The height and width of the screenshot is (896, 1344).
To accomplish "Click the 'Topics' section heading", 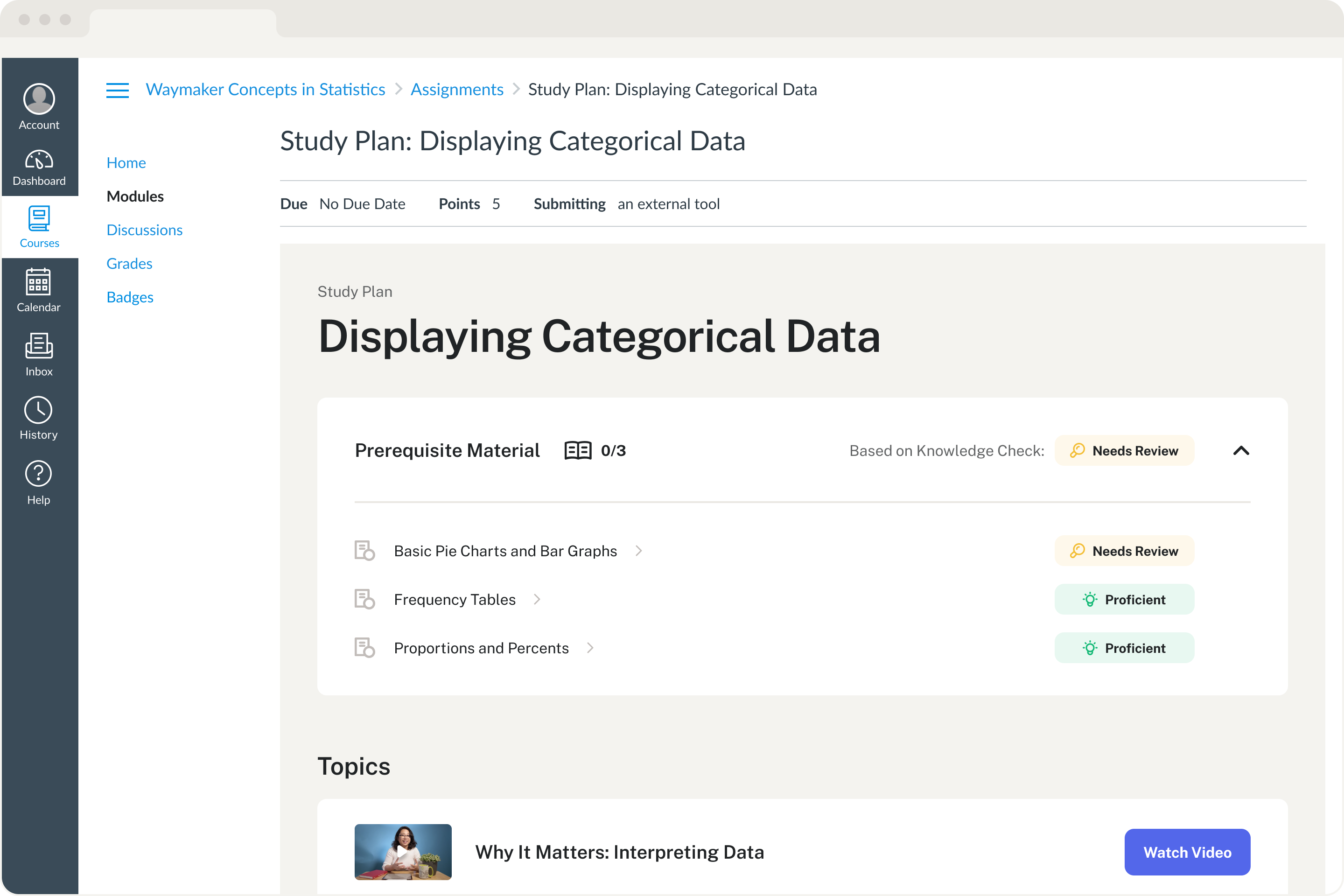I will 354,766.
